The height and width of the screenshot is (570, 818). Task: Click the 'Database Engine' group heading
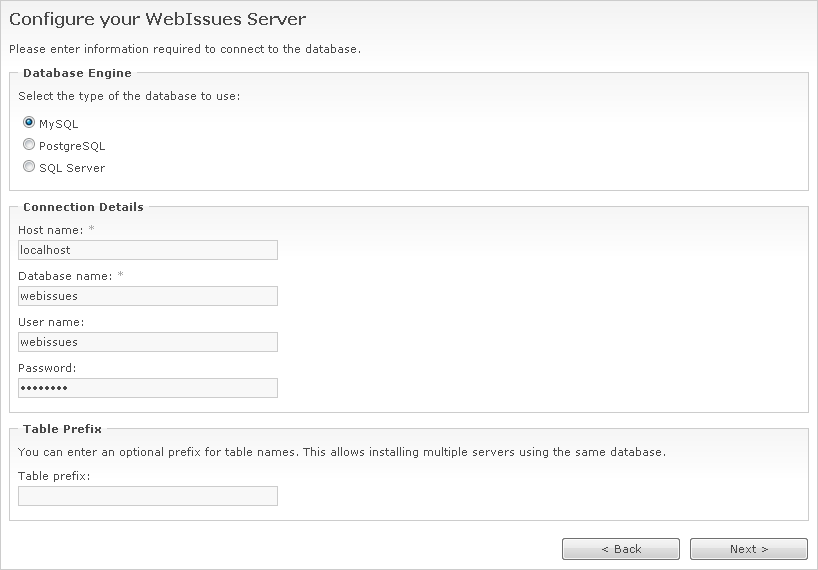click(77, 73)
